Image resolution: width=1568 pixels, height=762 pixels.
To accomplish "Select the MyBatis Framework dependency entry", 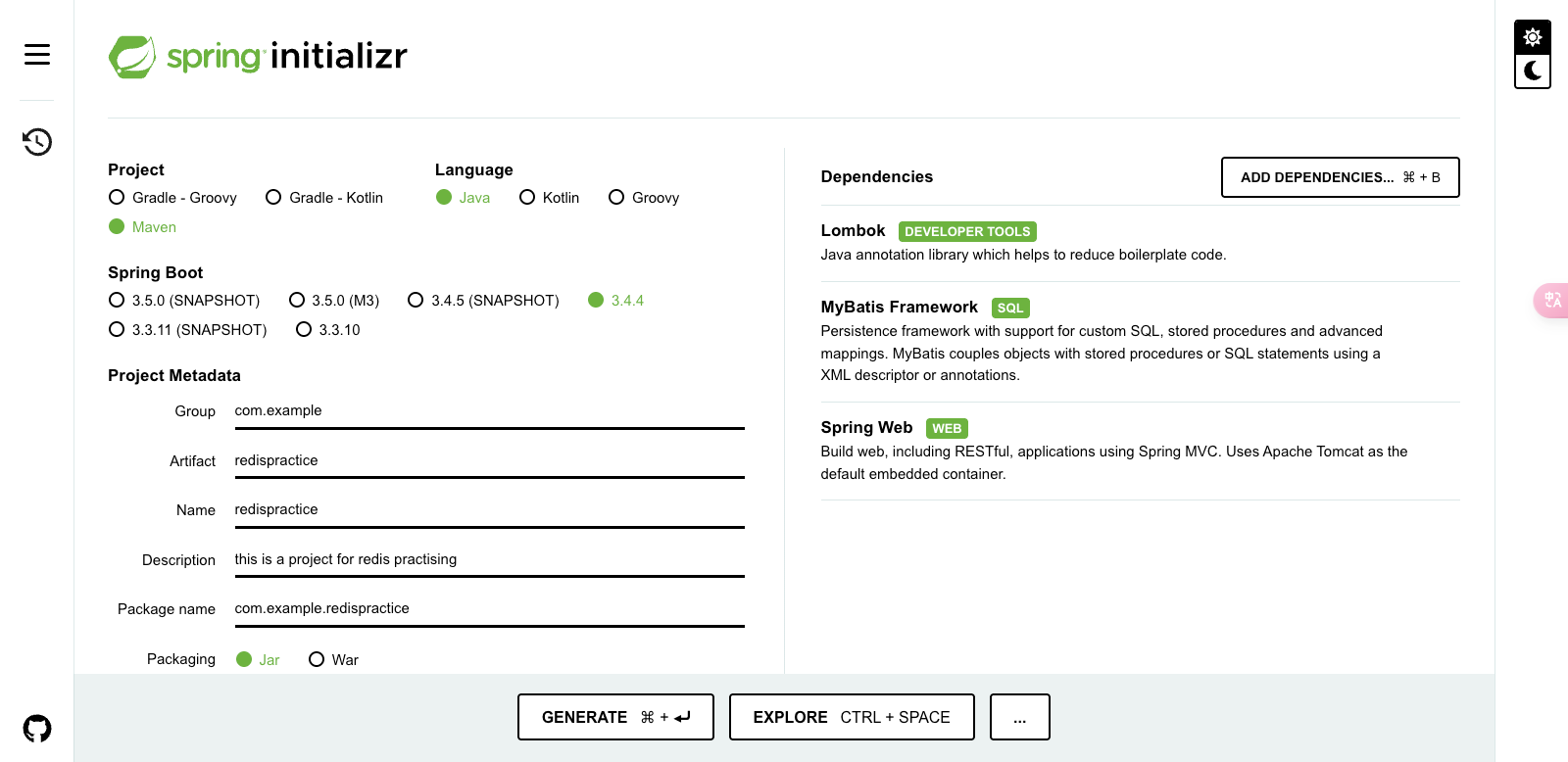I will coord(1141,341).
